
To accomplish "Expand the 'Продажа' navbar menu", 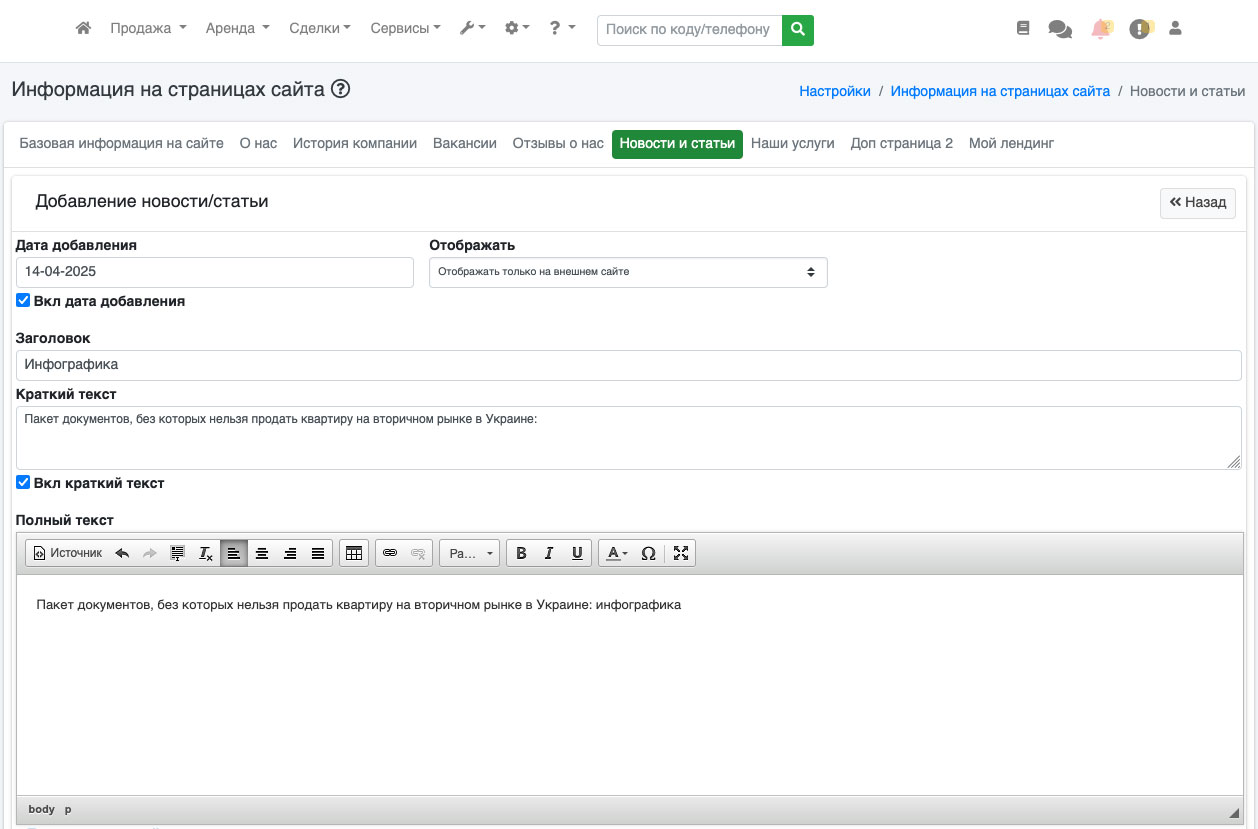I will [148, 29].
